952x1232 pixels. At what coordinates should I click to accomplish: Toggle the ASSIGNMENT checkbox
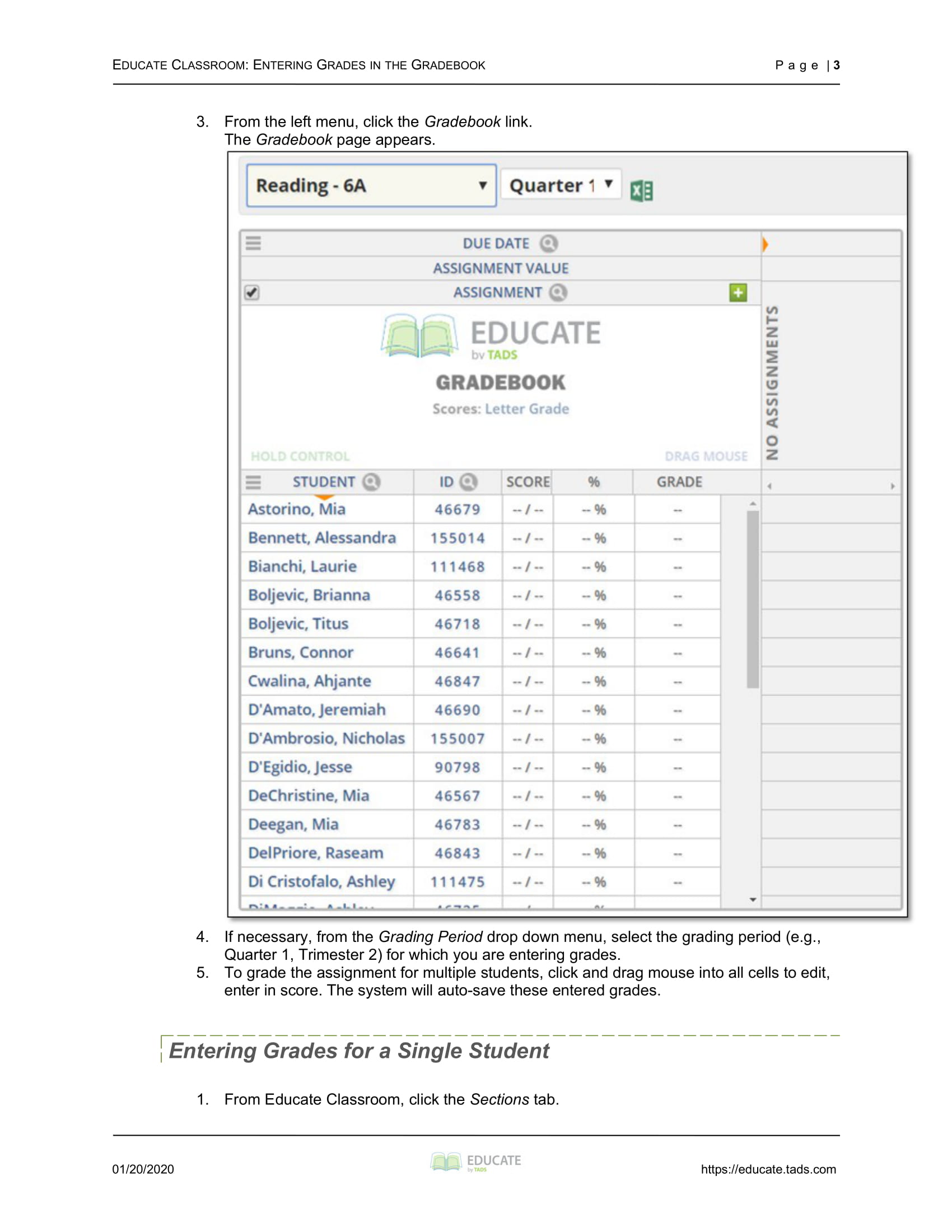pyautogui.click(x=251, y=292)
